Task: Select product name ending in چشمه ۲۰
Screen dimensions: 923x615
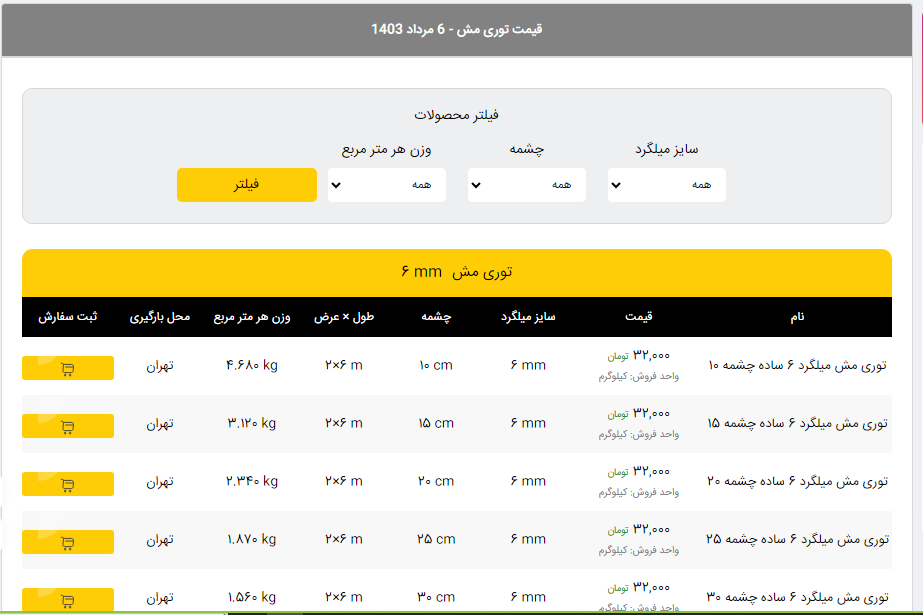Action: (x=797, y=481)
